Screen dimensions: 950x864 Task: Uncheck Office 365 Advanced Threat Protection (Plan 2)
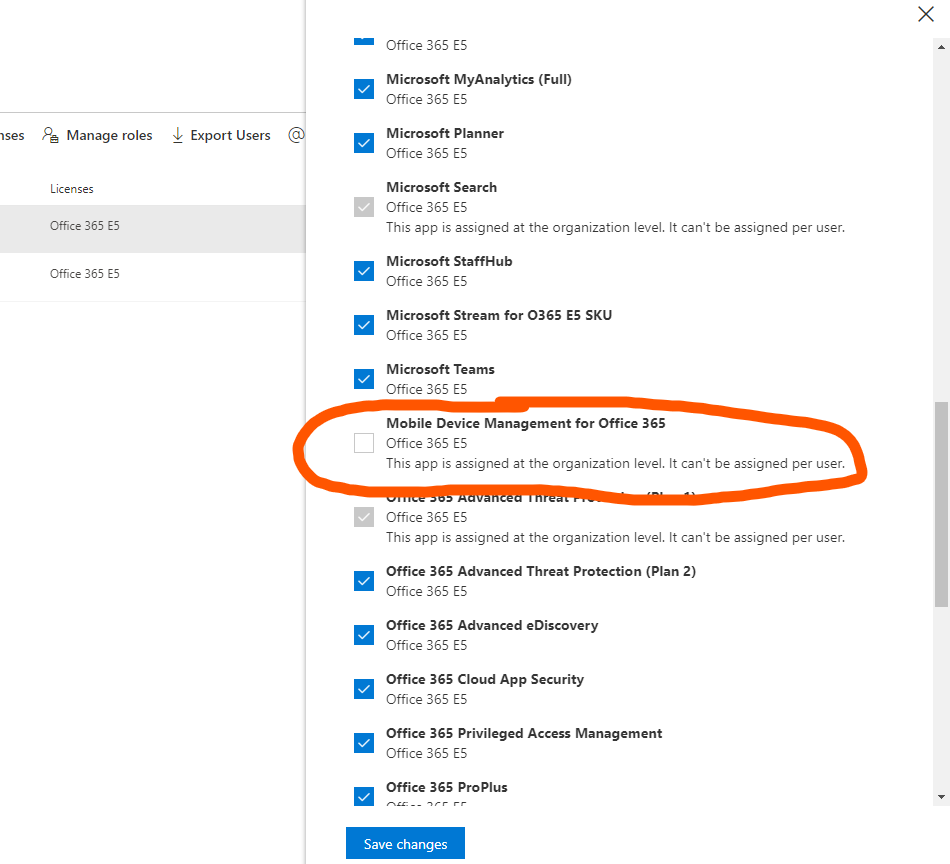coord(364,581)
